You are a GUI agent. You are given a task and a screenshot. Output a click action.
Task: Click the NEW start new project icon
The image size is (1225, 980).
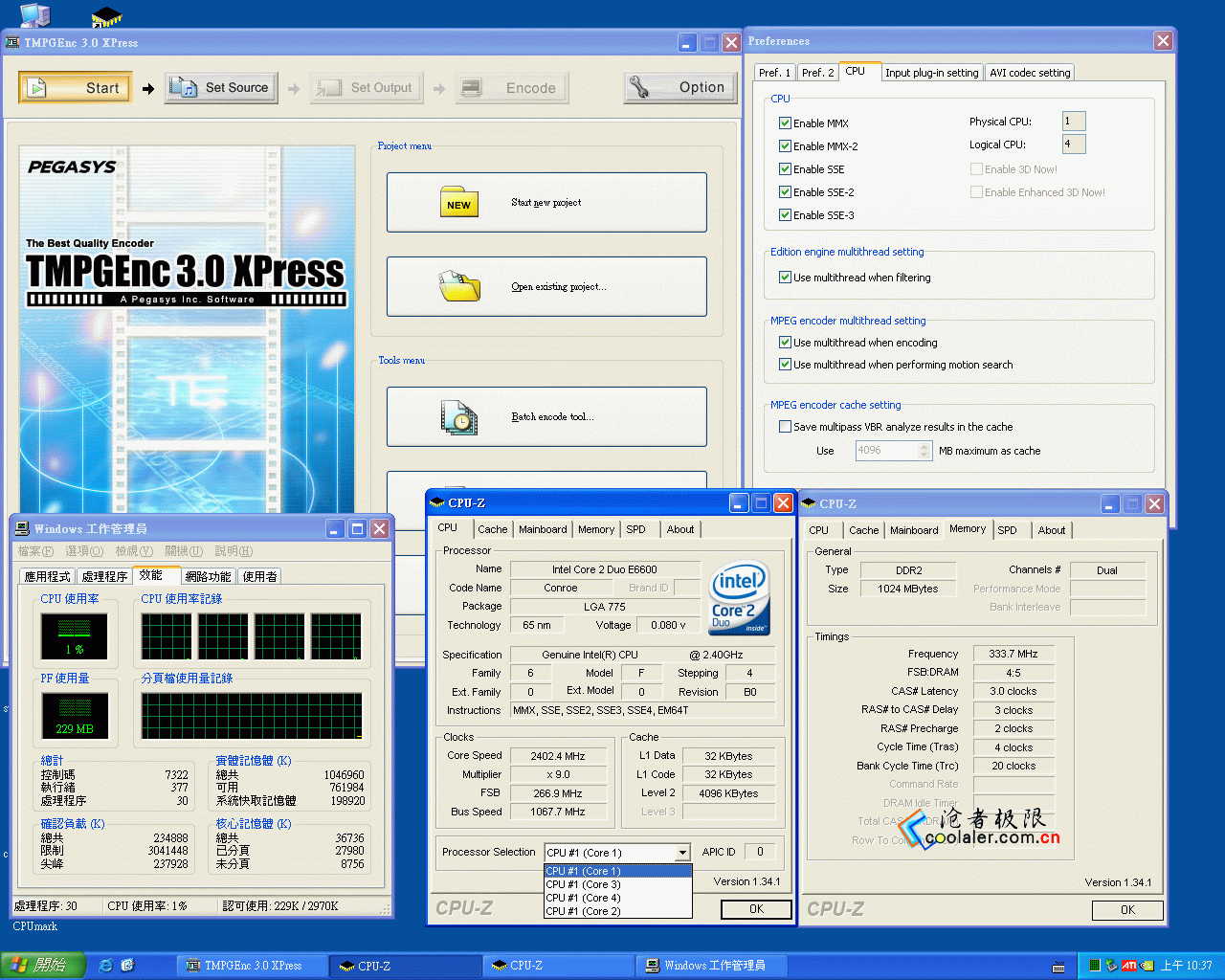[459, 202]
